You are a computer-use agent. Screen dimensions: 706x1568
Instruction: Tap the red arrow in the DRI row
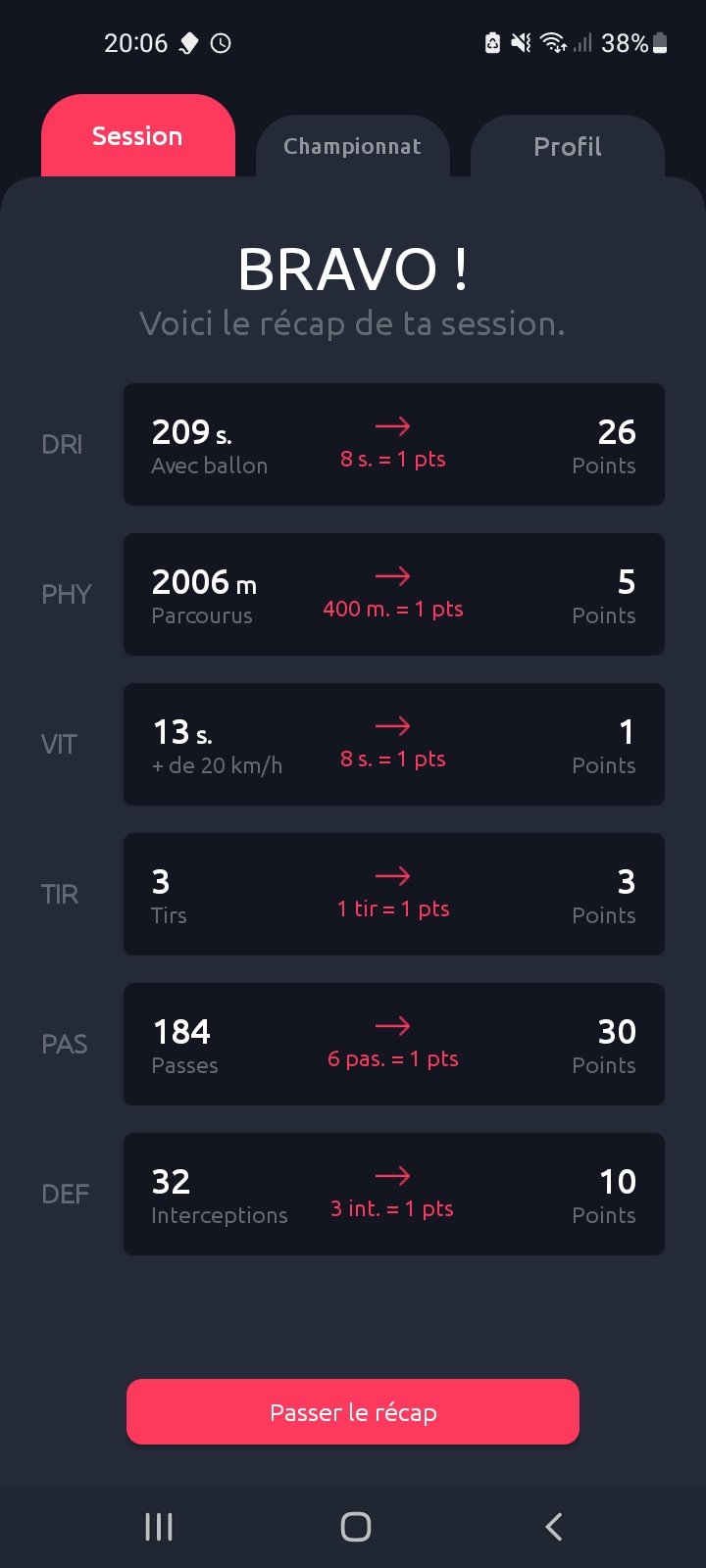pos(392,426)
